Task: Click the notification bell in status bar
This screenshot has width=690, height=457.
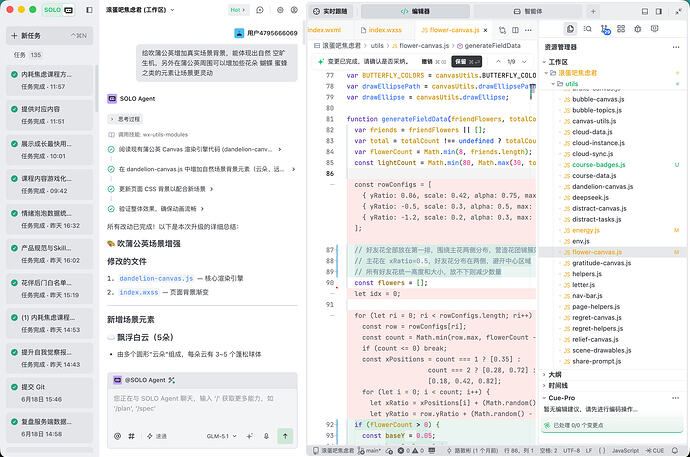Action: 675,450
